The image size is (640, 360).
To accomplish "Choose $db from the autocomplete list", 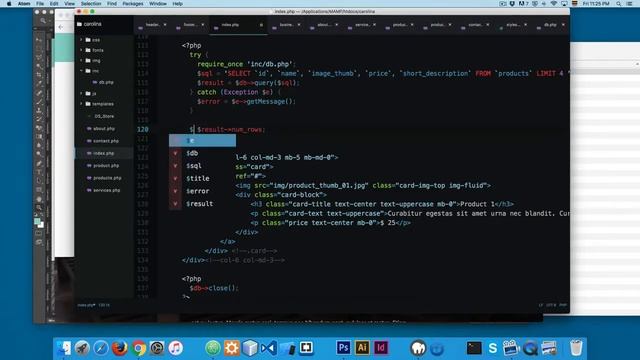I will (202, 153).
